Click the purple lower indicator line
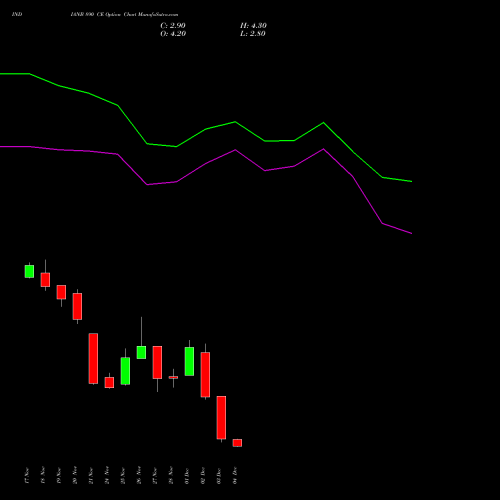Image resolution: width=500 pixels, height=500 pixels. [x=206, y=163]
